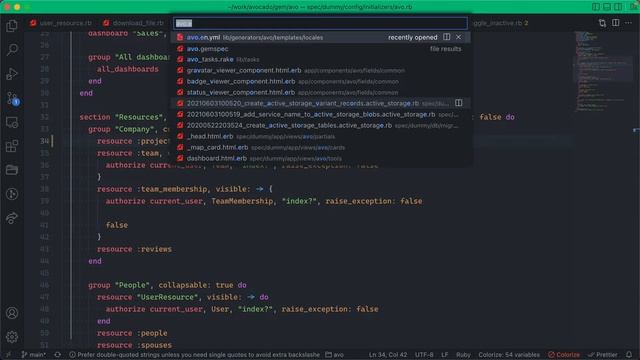The height and width of the screenshot is (360, 640).
Task: Open Source Control view with badge
Action: (13, 98)
